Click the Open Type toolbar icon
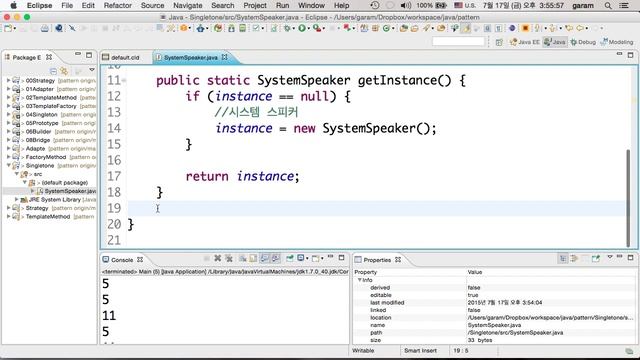The image size is (640, 360). pyautogui.click(x=404, y=28)
